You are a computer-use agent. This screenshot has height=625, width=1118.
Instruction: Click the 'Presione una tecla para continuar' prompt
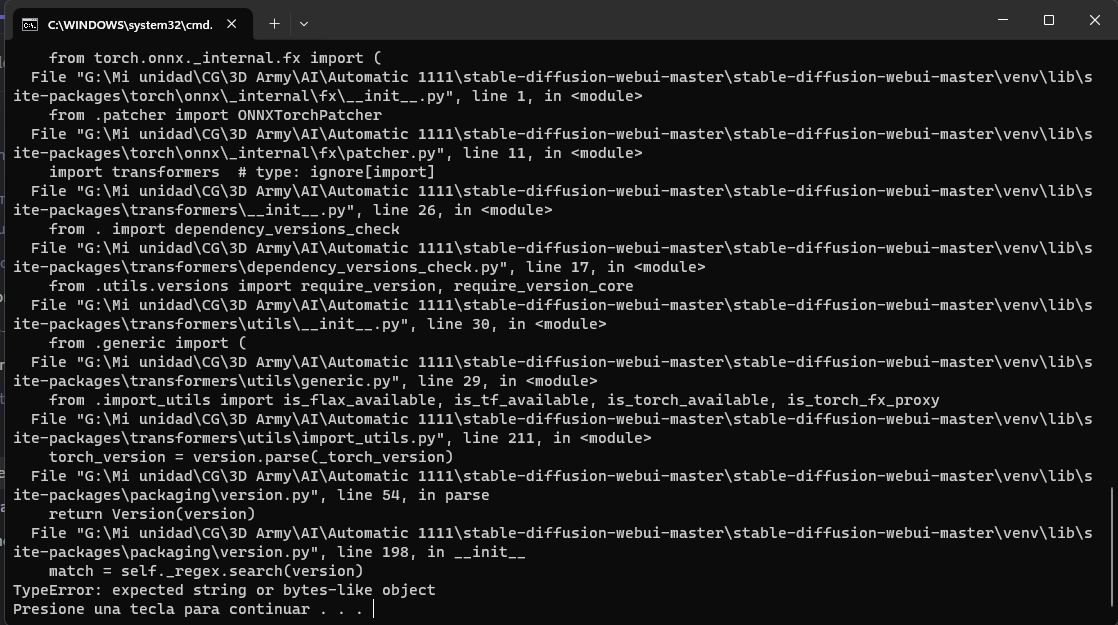[188, 609]
